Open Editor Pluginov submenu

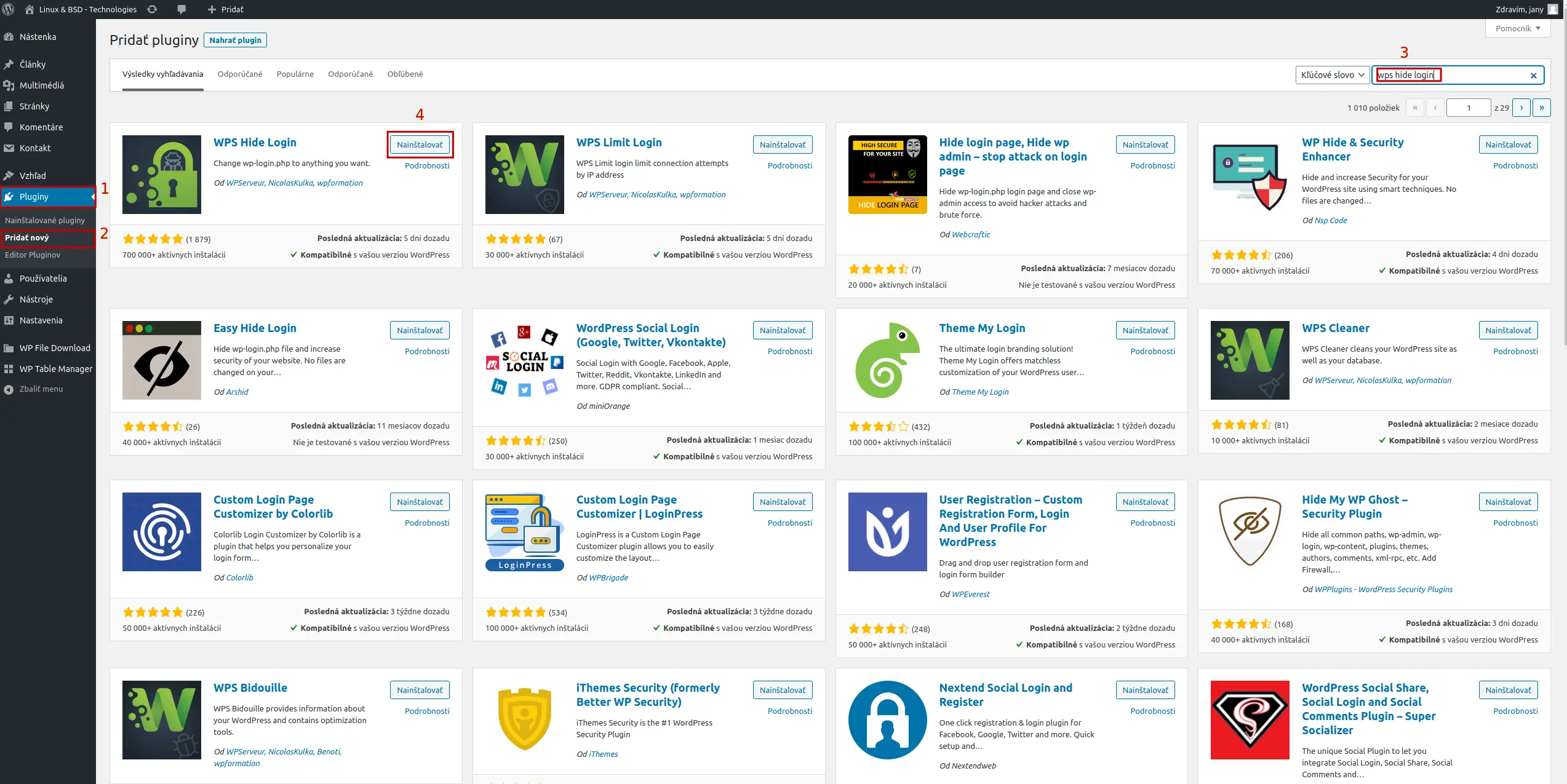[x=33, y=255]
